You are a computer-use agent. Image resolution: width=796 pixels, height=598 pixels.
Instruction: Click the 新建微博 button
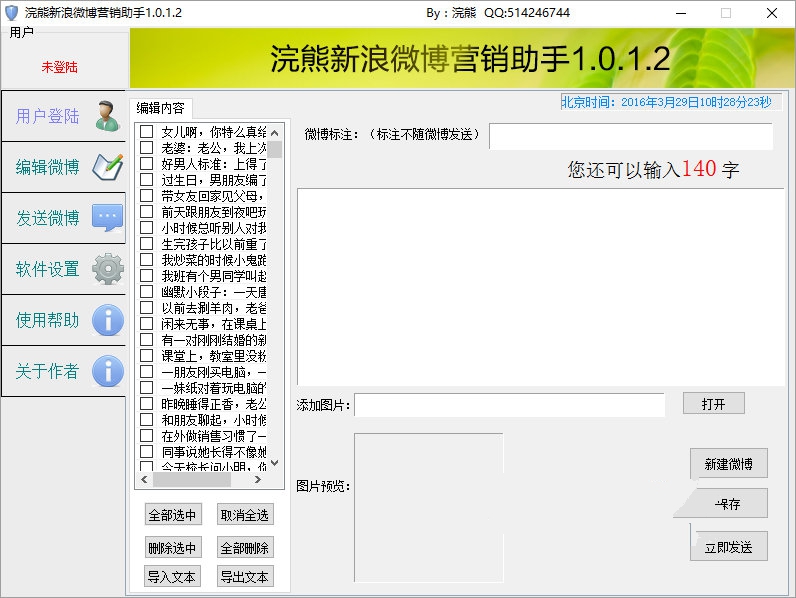point(728,463)
